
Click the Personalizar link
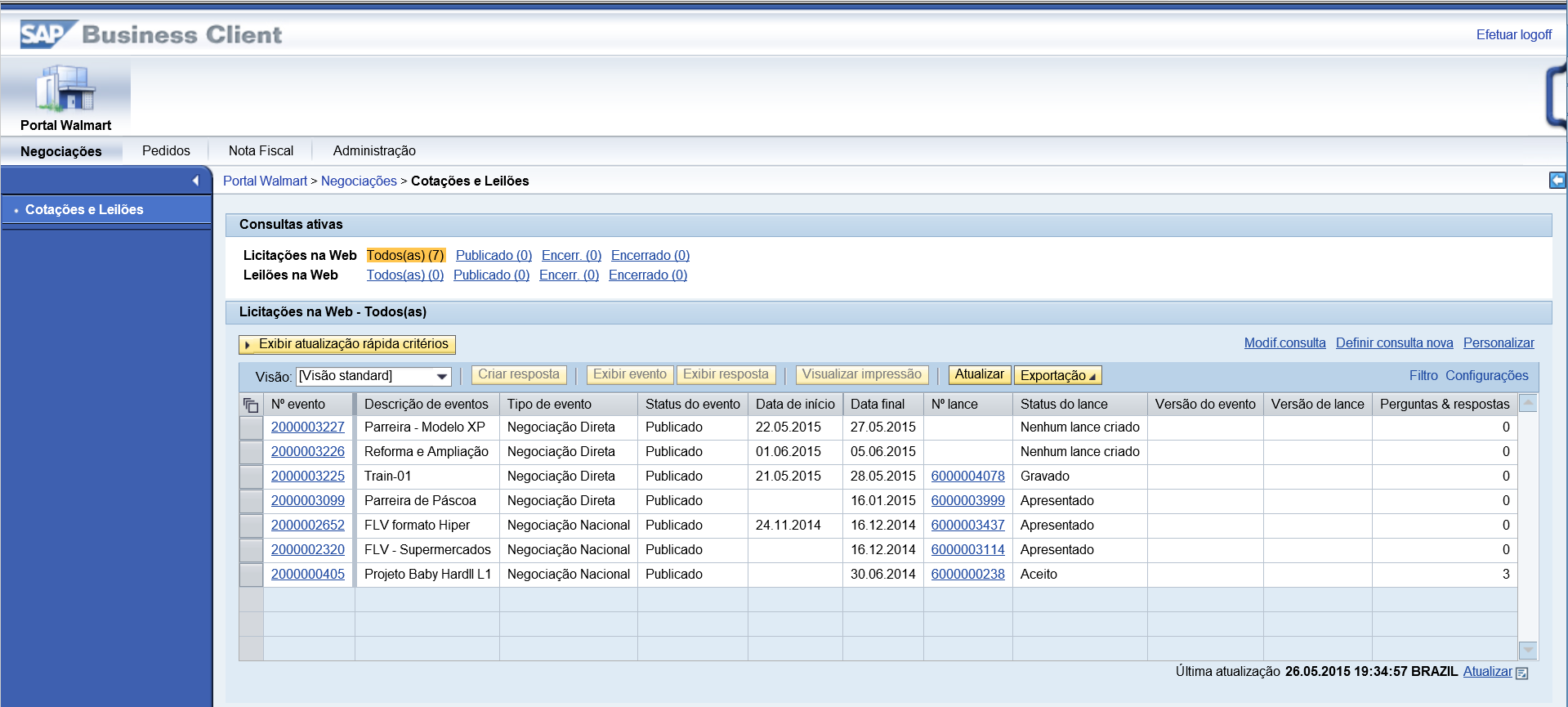(x=1499, y=342)
